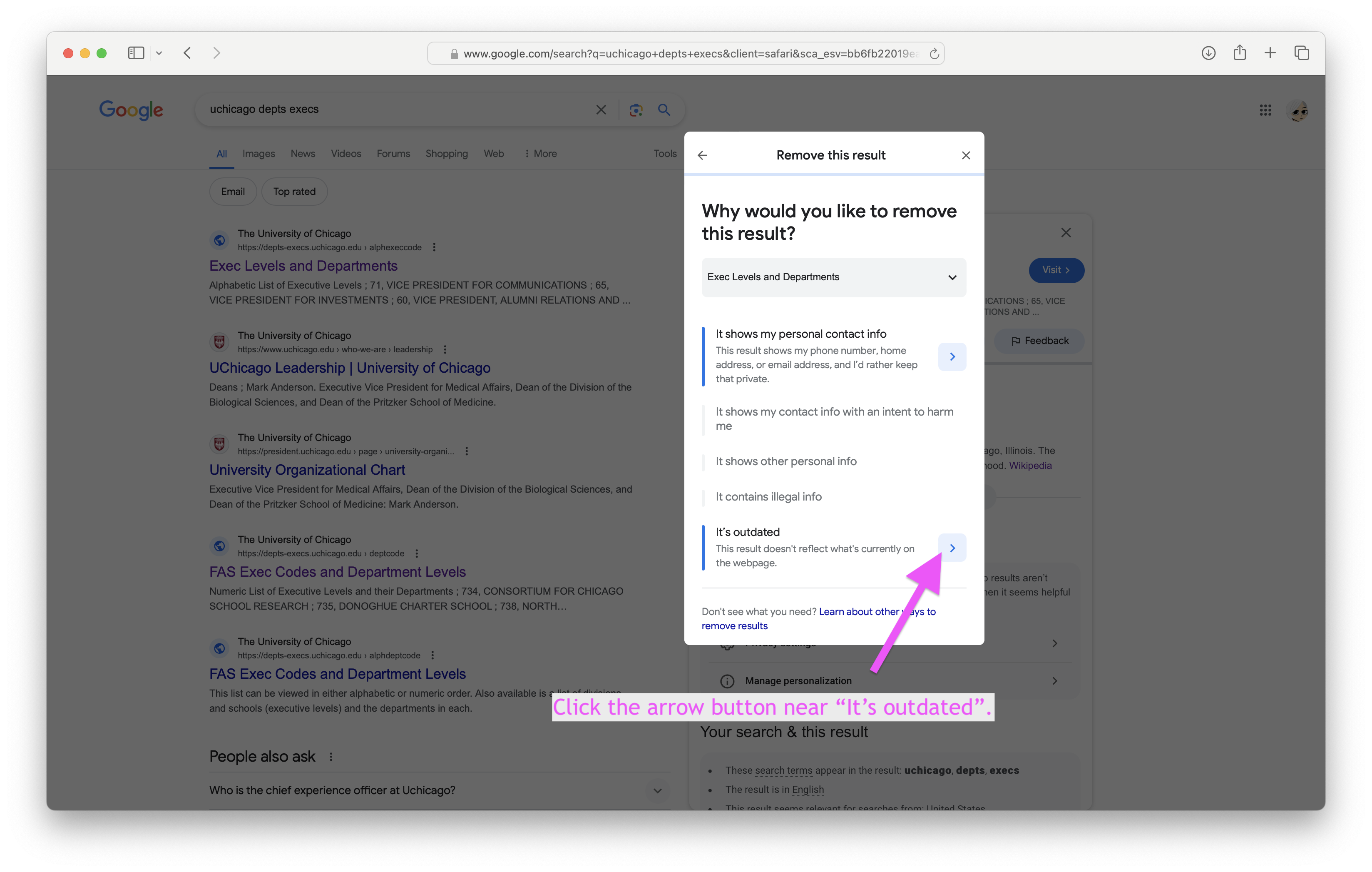Click inside the browser address bar
Image resolution: width=1372 pixels, height=872 pixels.
684,53
